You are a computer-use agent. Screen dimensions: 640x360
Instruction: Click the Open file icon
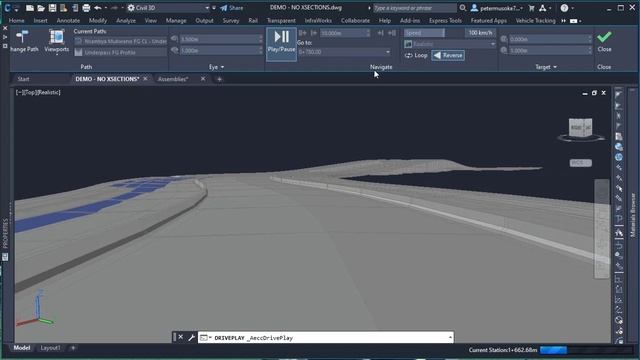(41, 8)
